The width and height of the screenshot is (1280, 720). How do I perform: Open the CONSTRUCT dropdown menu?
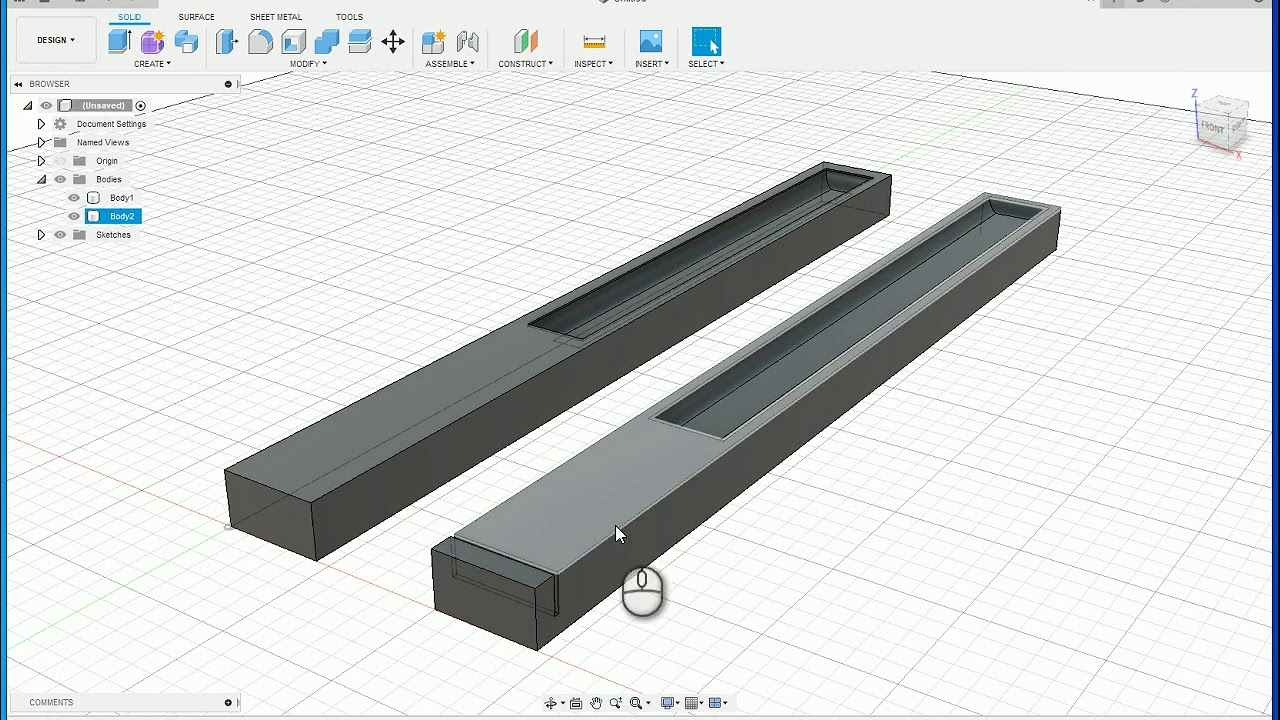[526, 64]
